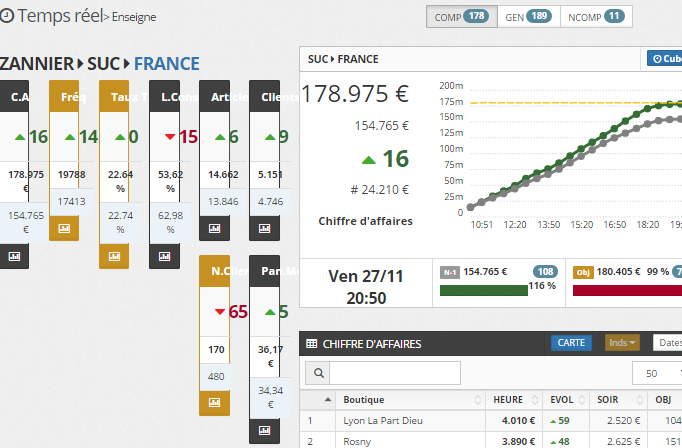Show chart for the Articles card
This screenshot has width=682, height=448.
[x=215, y=229]
